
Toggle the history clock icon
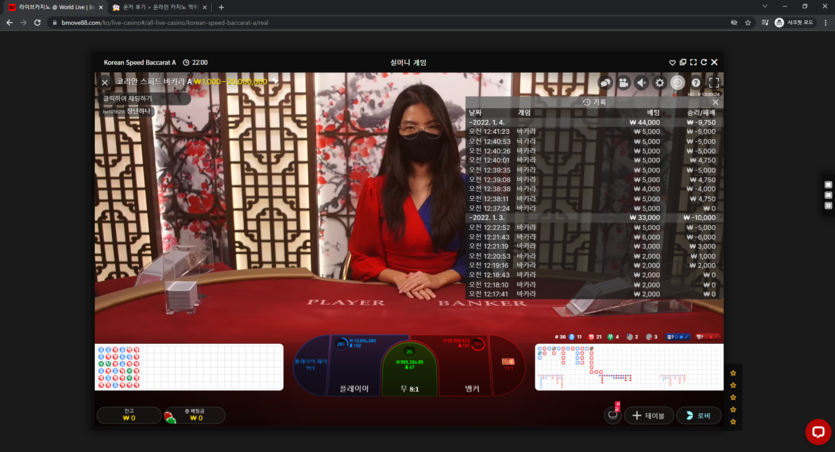677,83
